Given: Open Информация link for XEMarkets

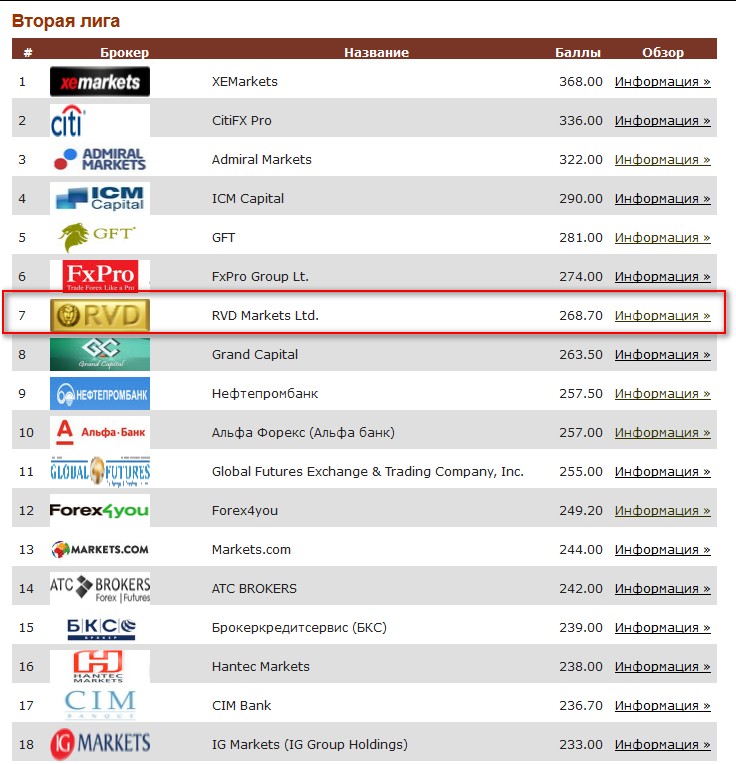Looking at the screenshot, I should pyautogui.click(x=662, y=81).
